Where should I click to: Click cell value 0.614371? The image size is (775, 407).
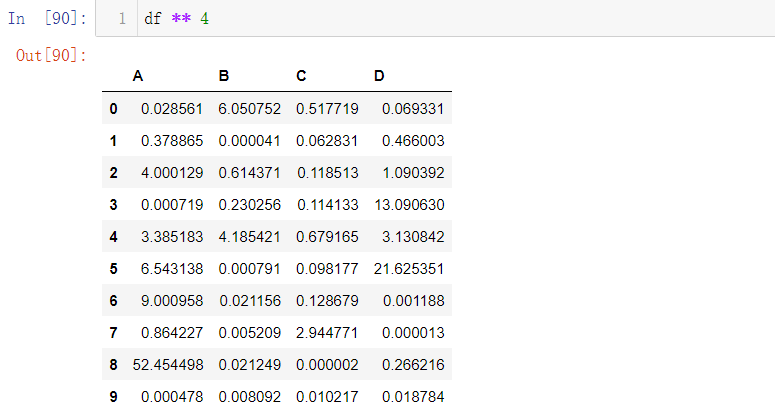pyautogui.click(x=250, y=173)
